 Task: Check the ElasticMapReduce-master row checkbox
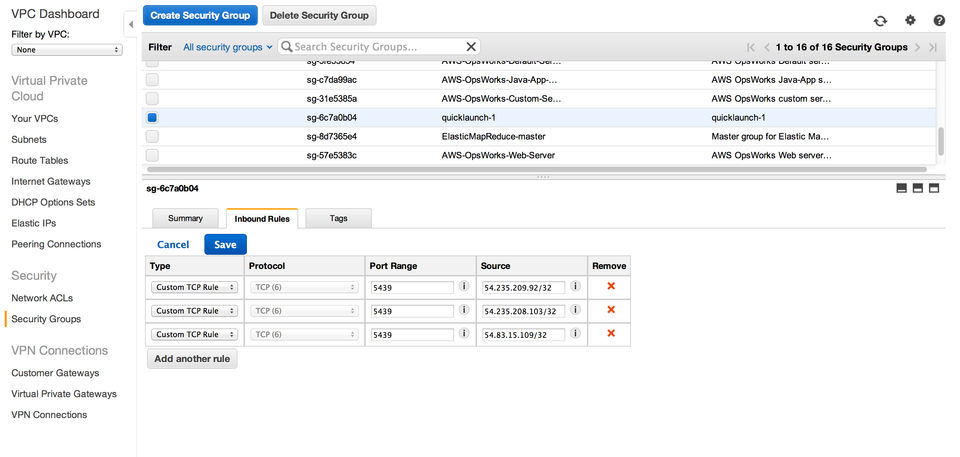(x=152, y=136)
